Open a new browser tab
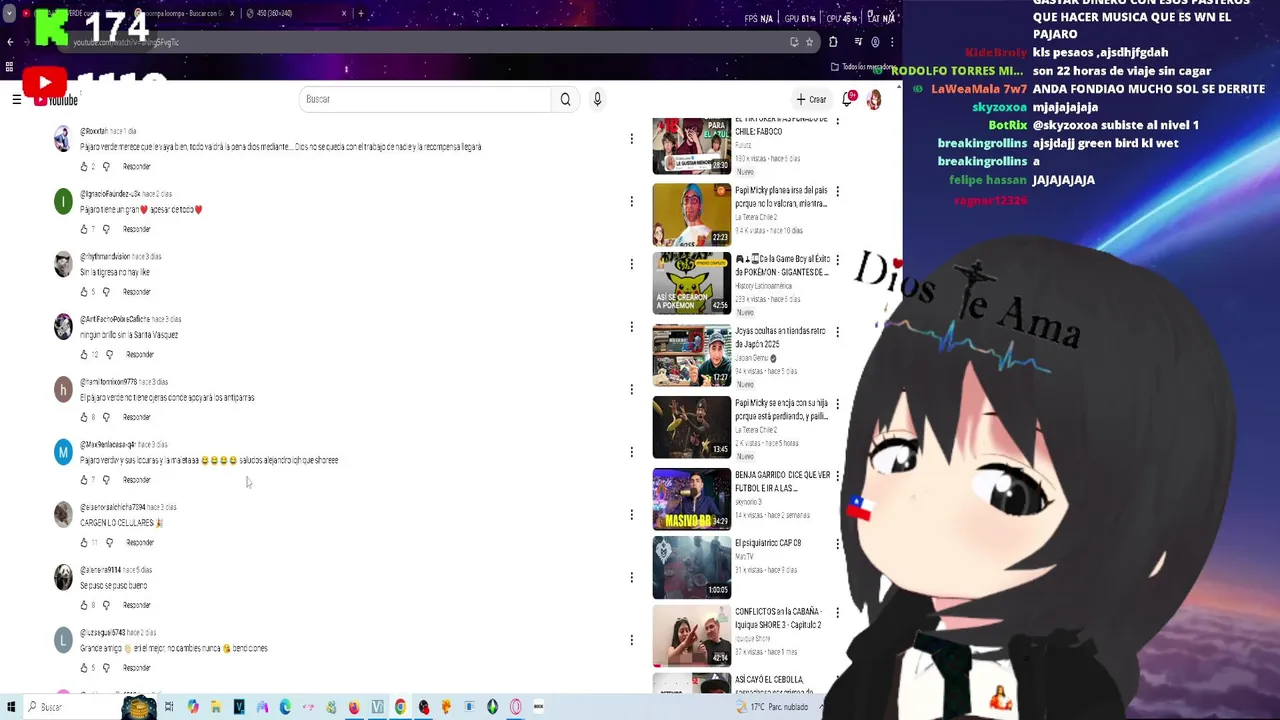The width and height of the screenshot is (1280, 720). [361, 14]
